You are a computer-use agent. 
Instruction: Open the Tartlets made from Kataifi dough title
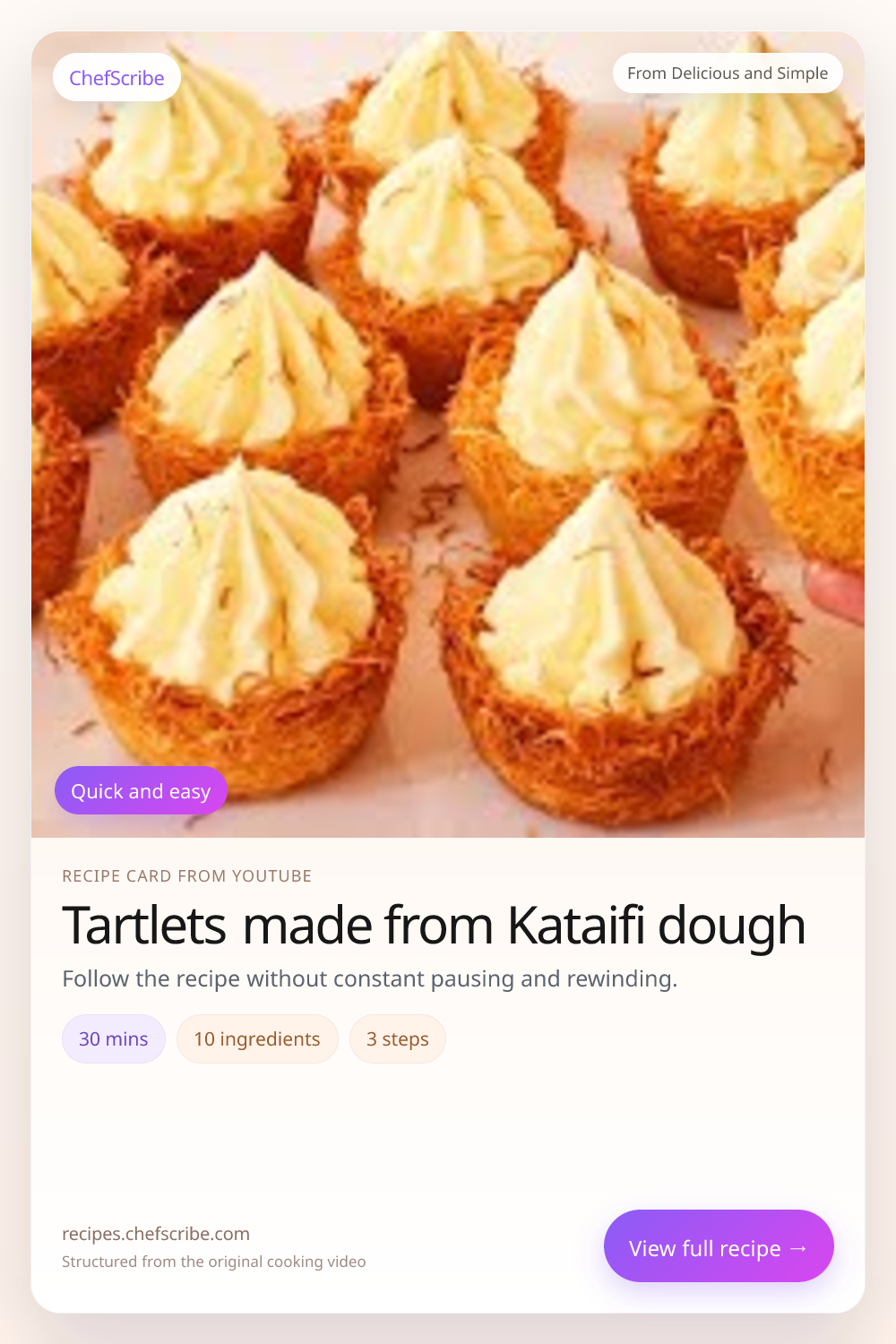[434, 925]
